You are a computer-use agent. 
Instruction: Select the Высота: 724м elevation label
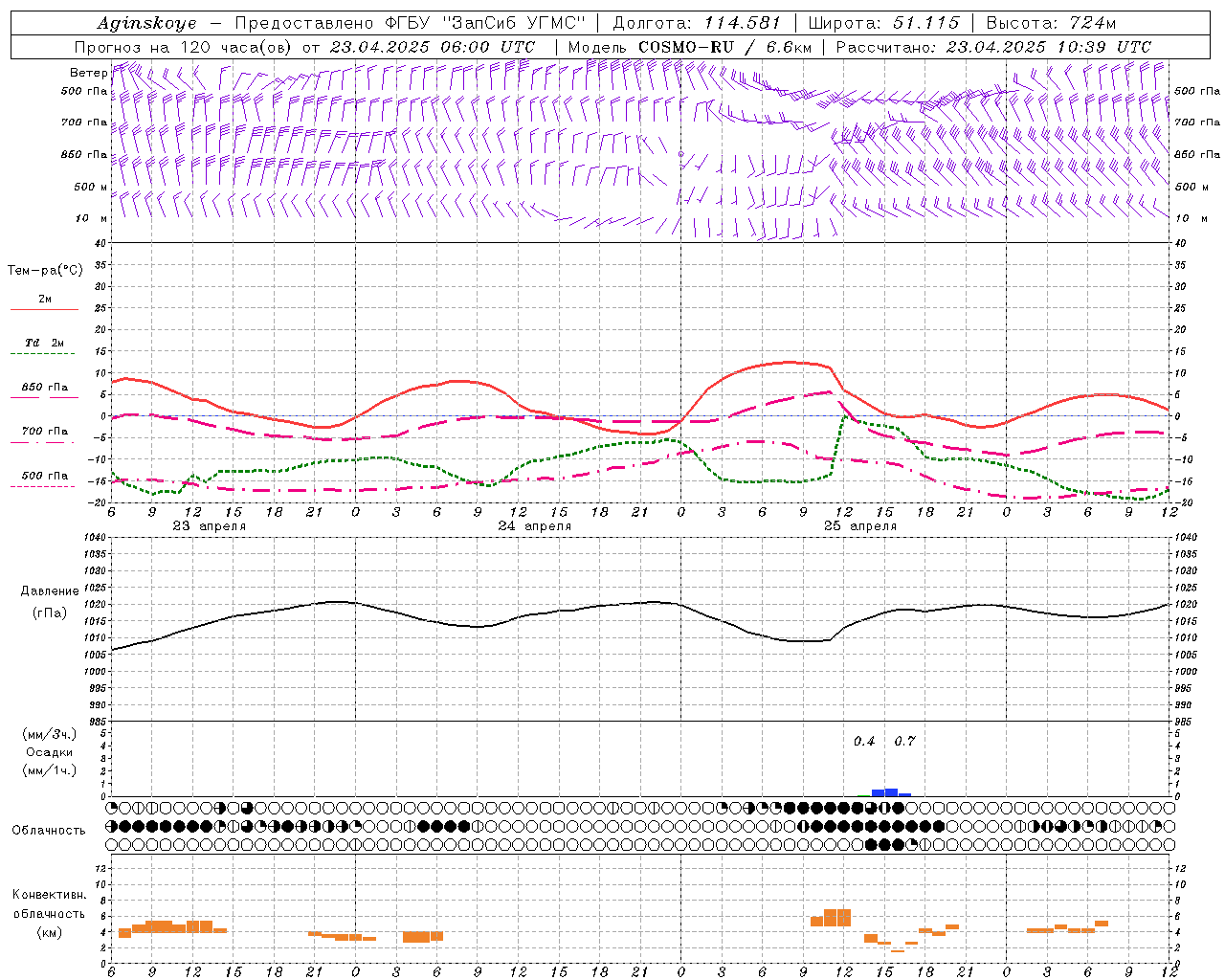point(1051,23)
